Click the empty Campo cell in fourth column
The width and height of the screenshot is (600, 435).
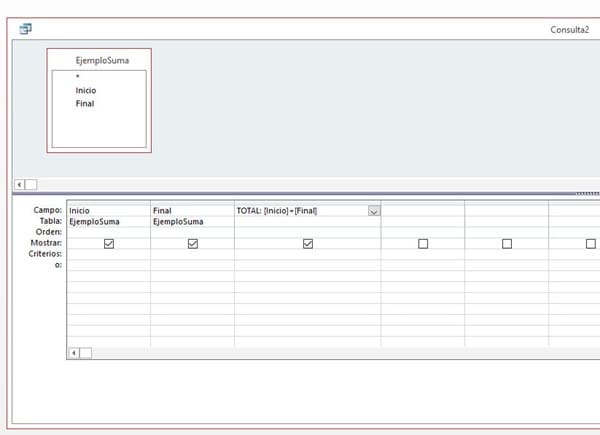point(423,211)
